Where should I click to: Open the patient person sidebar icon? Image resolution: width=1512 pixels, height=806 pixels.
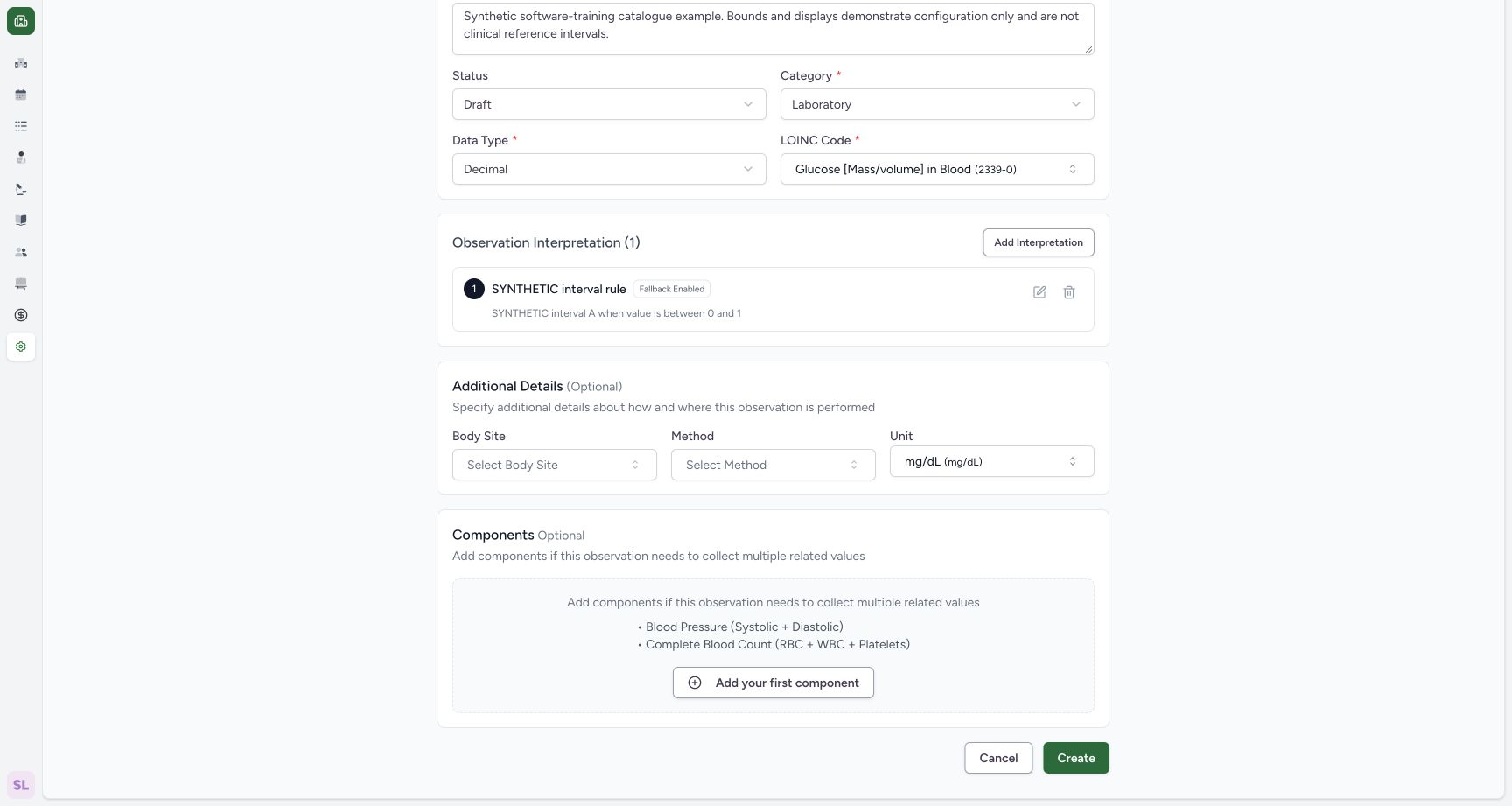[21, 158]
